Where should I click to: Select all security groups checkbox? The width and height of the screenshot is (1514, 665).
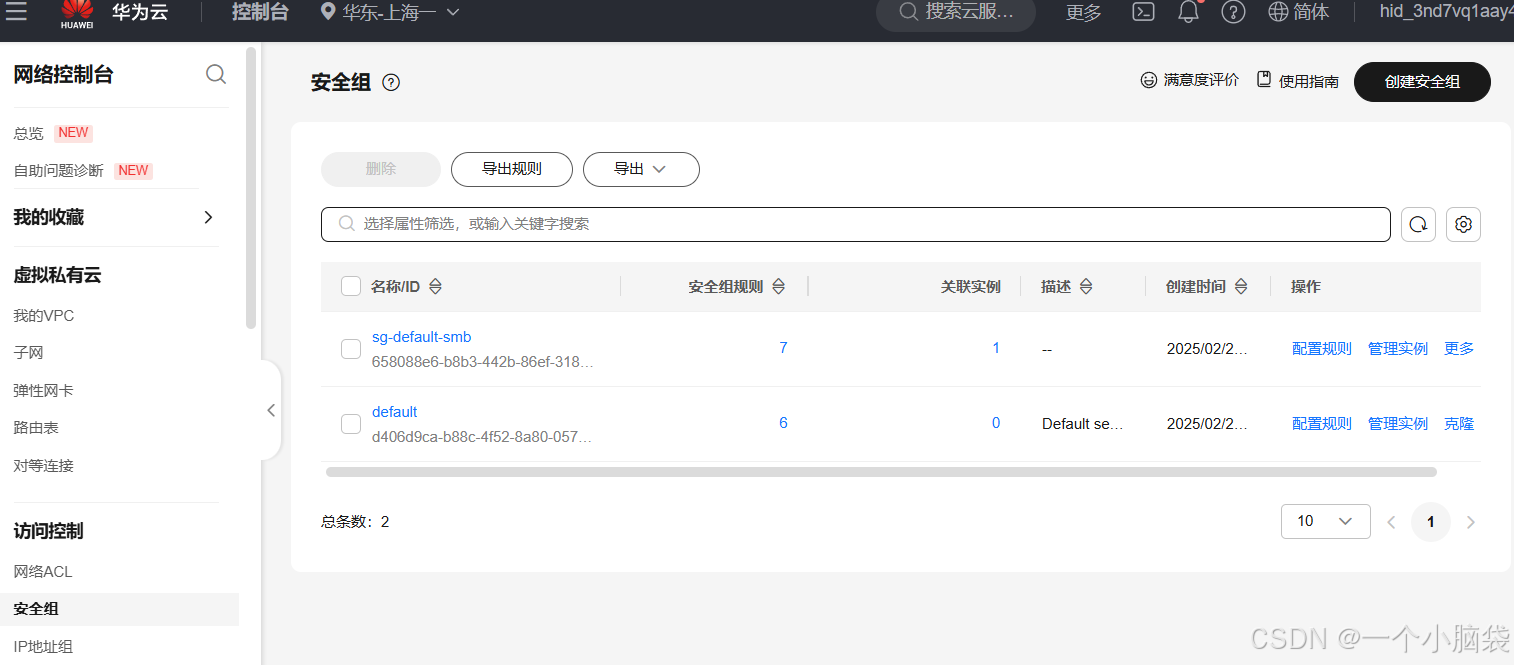coord(351,287)
